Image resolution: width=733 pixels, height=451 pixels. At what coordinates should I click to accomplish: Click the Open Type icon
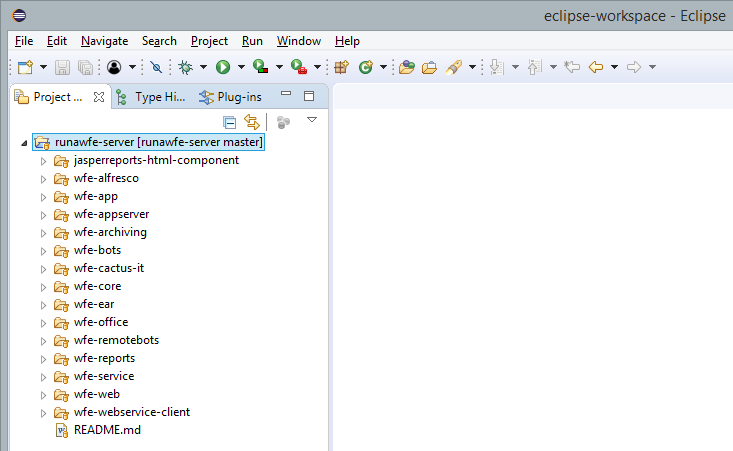click(407, 67)
